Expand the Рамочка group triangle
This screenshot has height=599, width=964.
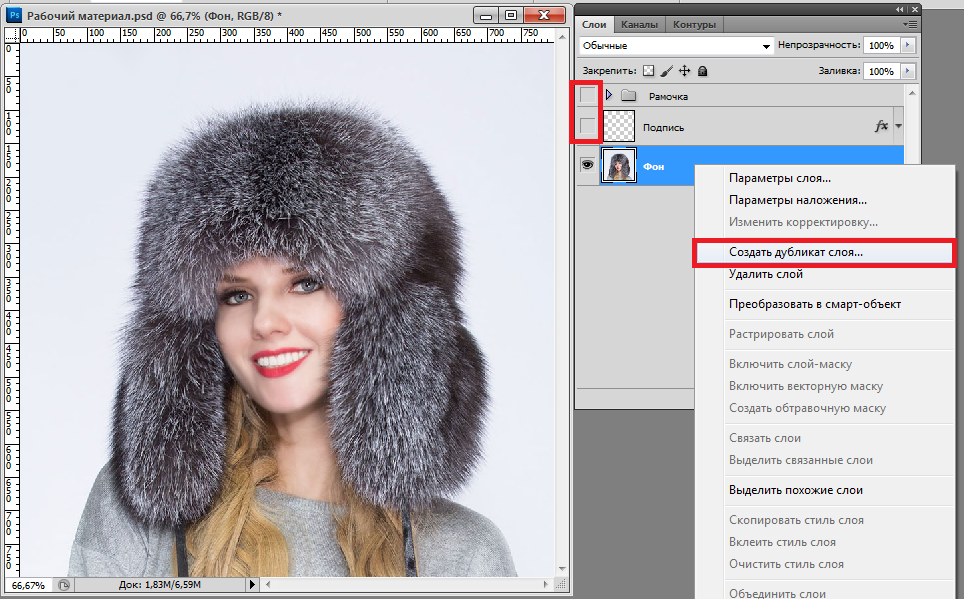[608, 96]
